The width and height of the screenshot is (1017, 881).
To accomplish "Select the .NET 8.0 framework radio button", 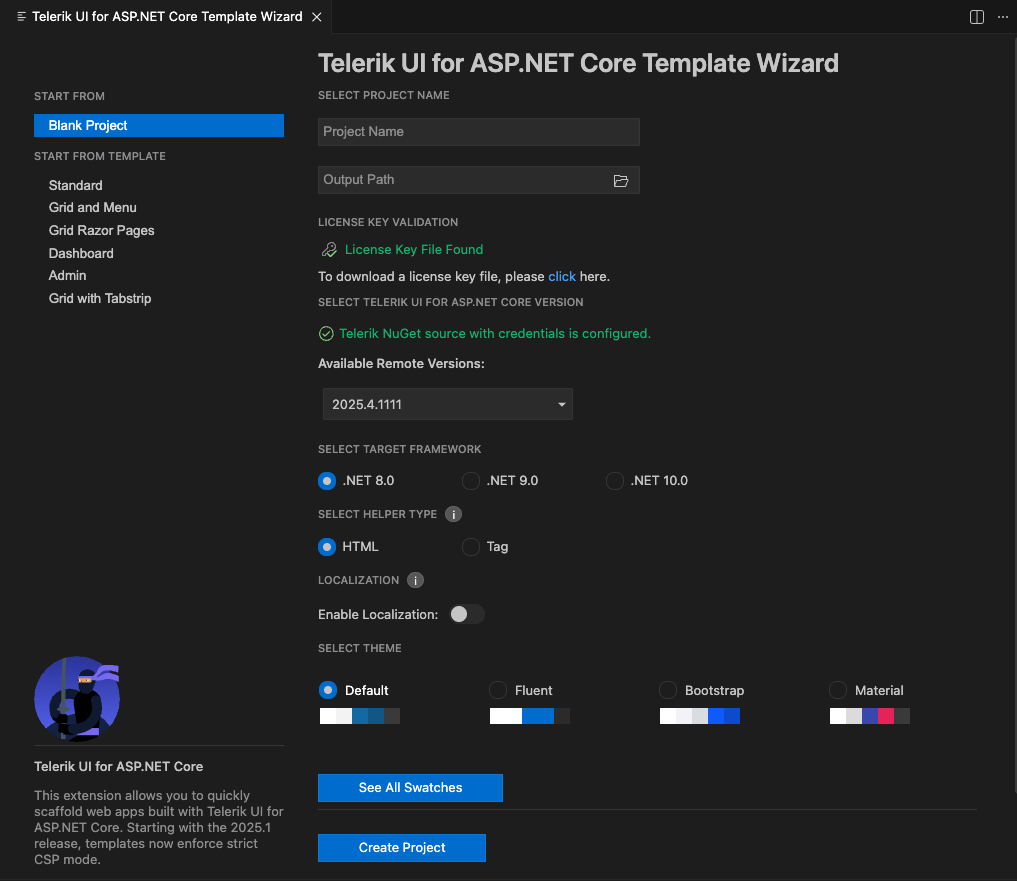I will coord(327,481).
